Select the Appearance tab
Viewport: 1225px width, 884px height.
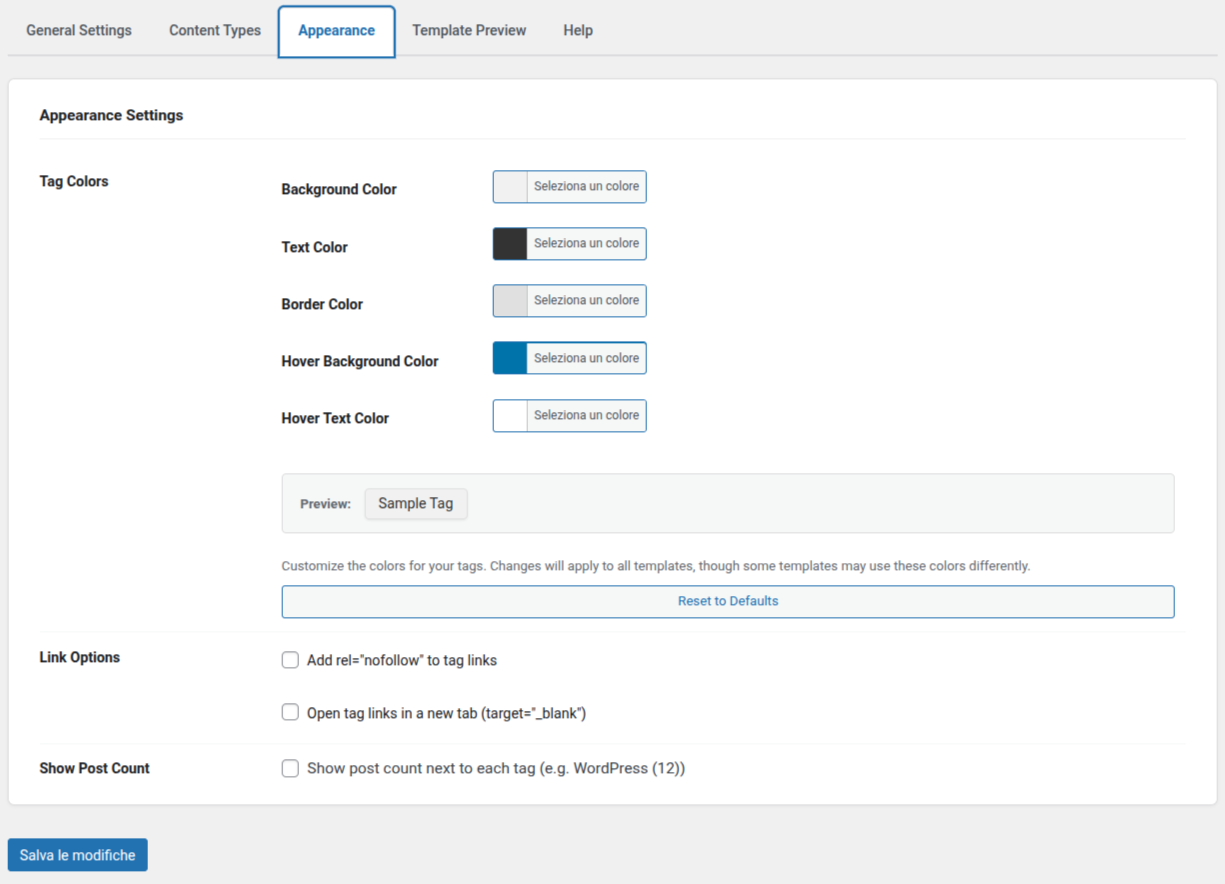[x=336, y=31]
